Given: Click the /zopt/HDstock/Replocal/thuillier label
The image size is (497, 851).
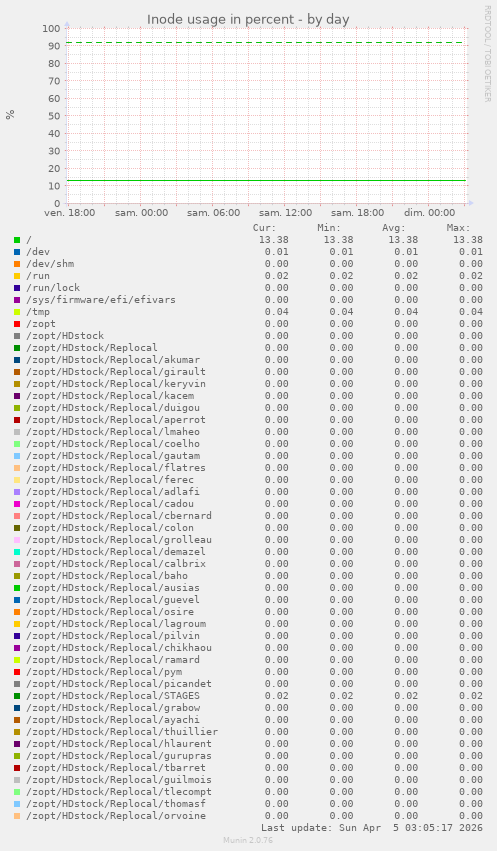Looking at the screenshot, I should coord(122,731).
